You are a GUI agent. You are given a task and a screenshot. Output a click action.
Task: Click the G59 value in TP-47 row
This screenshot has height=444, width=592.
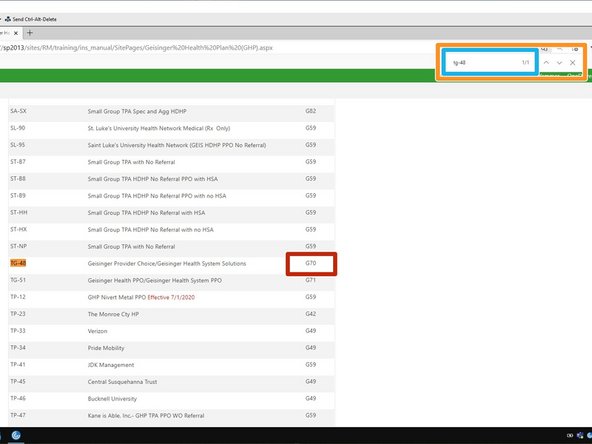(x=311, y=415)
